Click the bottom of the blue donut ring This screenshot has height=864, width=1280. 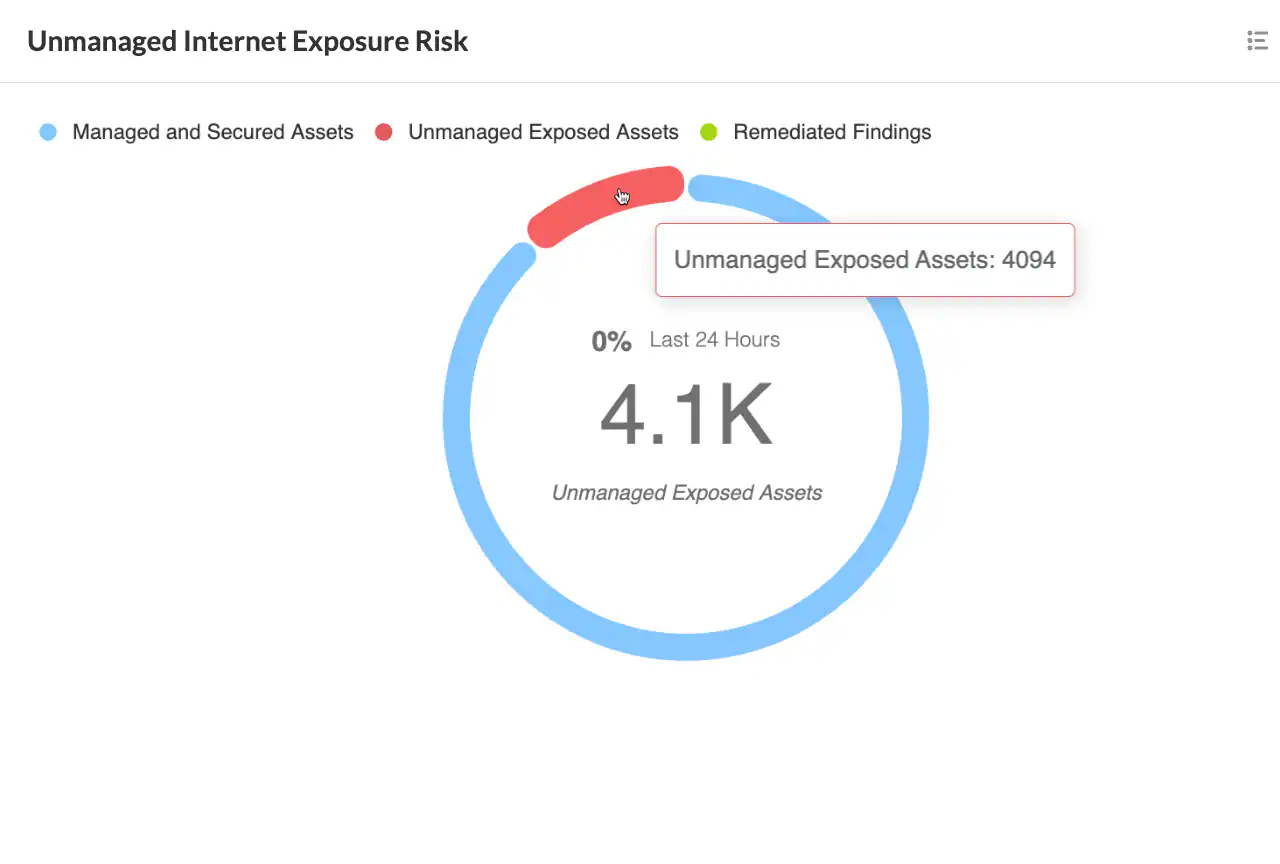[x=686, y=647]
